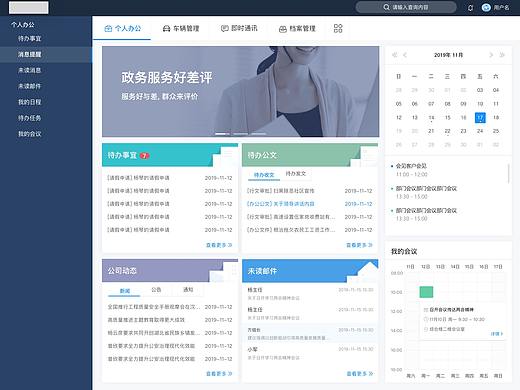Open 详情 link in meeting popup
520x390 pixels.
click(496, 334)
